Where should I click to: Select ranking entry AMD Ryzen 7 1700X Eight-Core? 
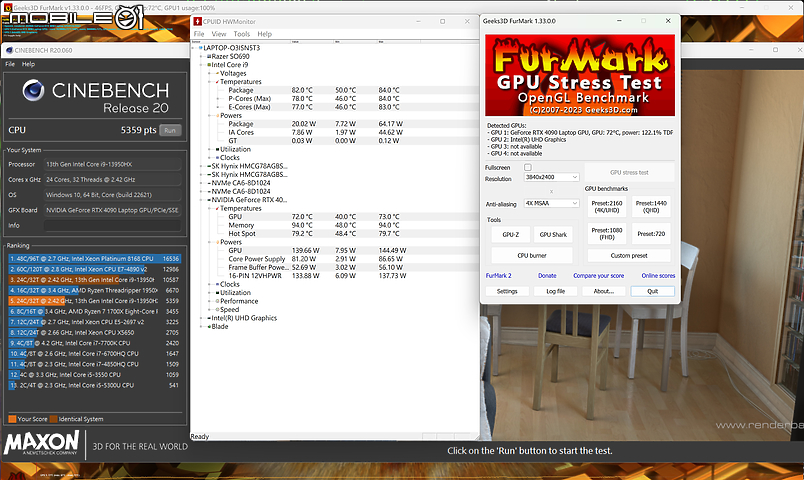point(94,311)
